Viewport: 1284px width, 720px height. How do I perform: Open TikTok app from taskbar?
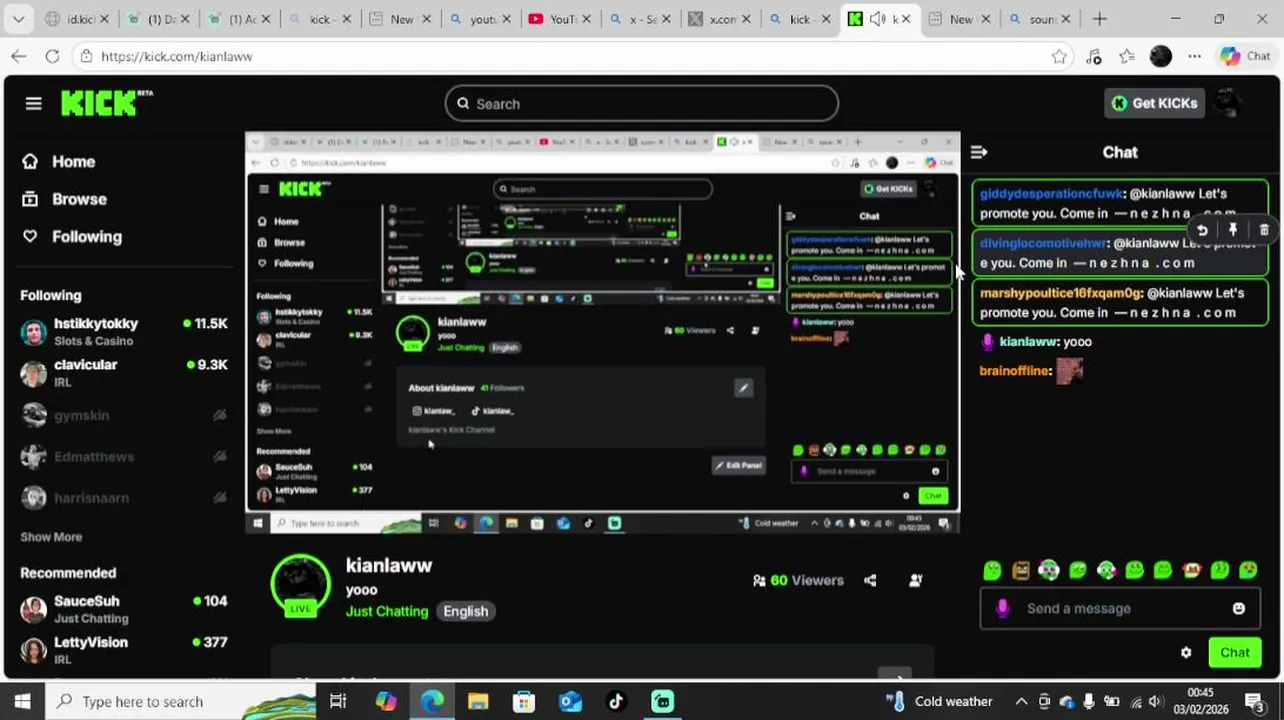coord(616,701)
